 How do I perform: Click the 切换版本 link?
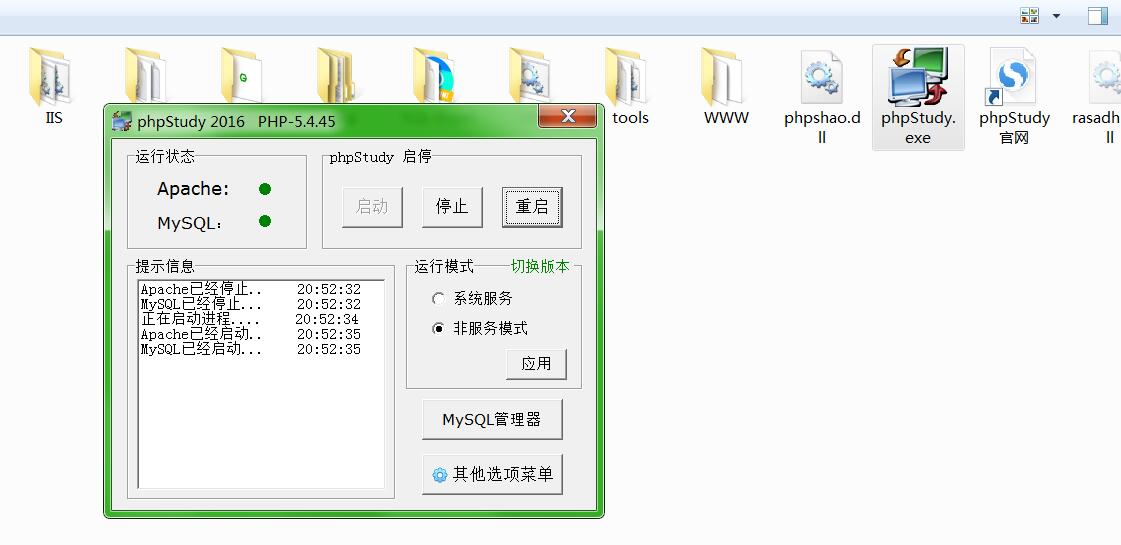pyautogui.click(x=540, y=266)
